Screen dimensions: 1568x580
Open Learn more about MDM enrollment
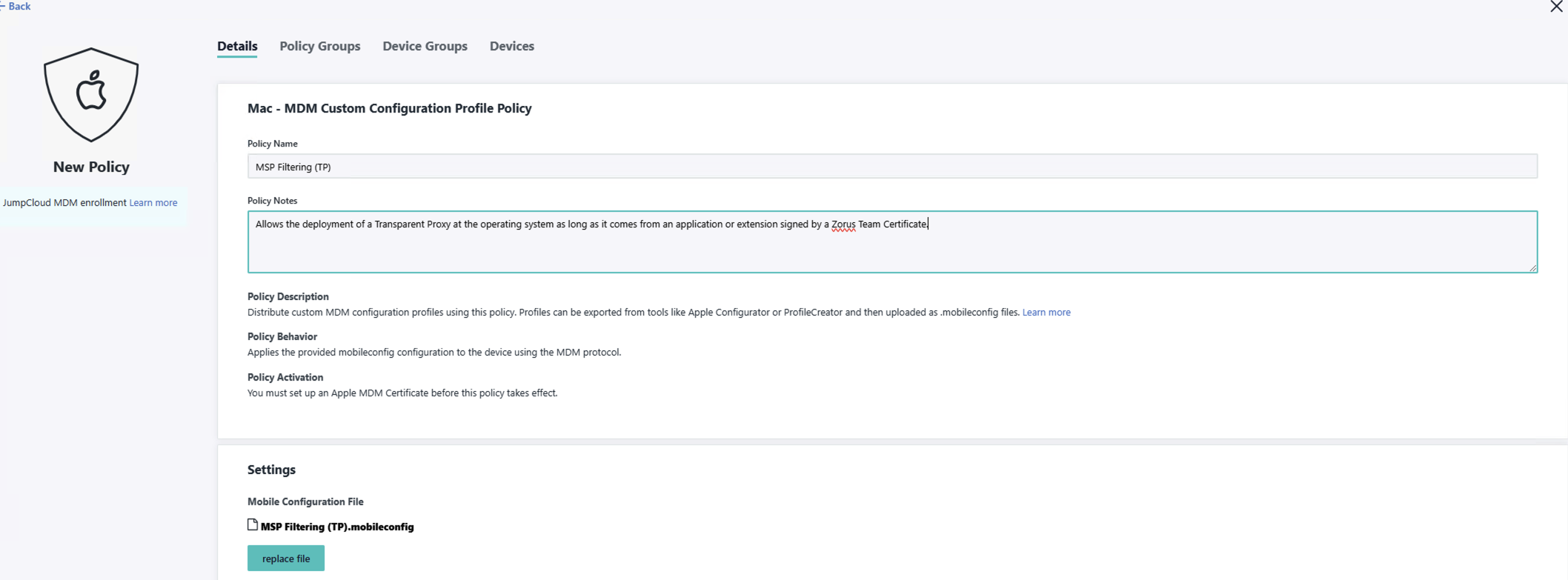point(153,202)
